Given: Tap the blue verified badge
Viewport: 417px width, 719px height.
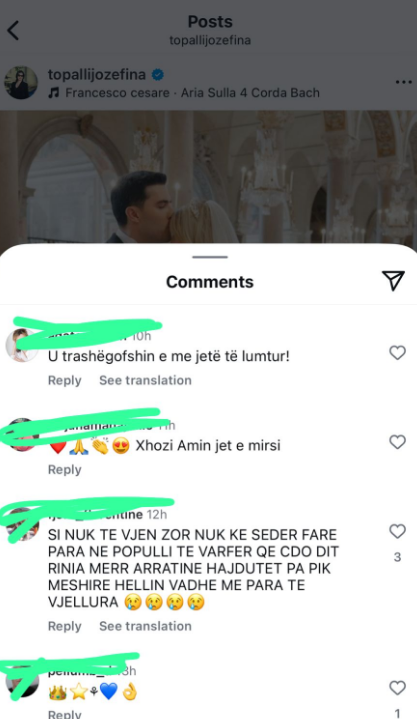Looking at the screenshot, I should [x=158, y=74].
